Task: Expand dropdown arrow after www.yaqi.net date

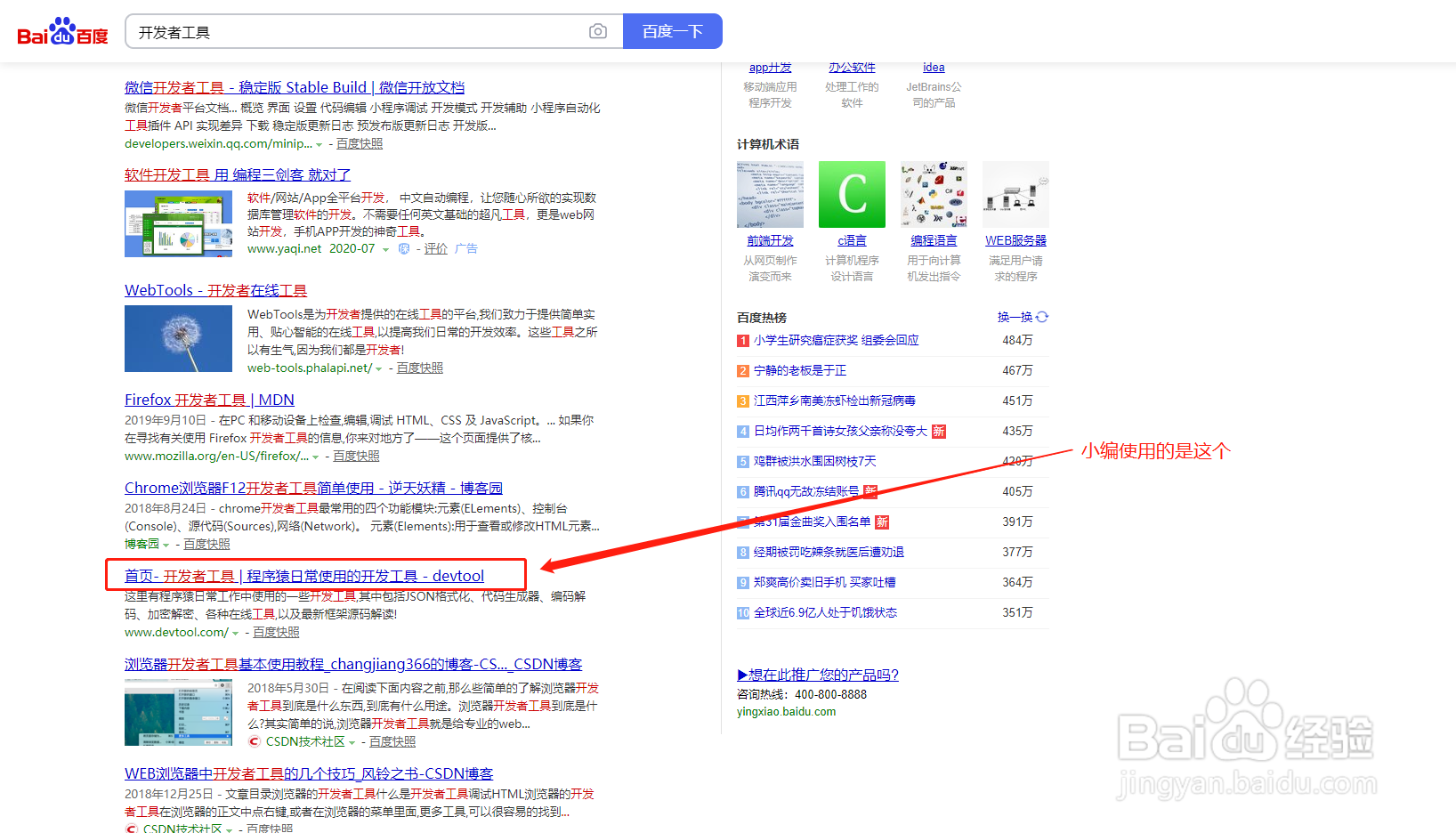Action: tap(385, 250)
